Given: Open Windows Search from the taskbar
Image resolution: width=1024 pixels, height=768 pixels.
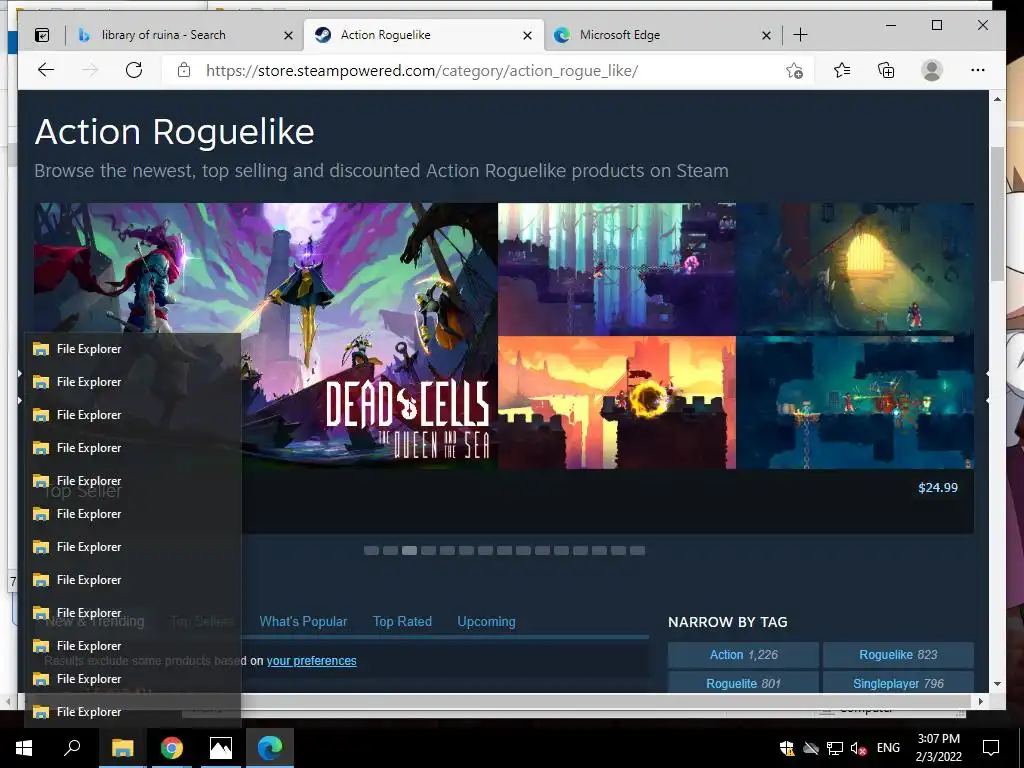Looking at the screenshot, I should point(72,748).
